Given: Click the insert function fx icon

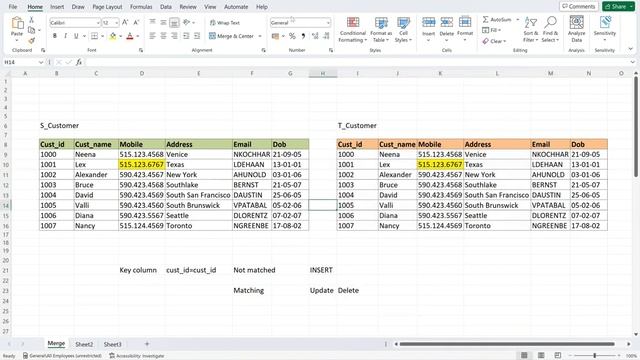Looking at the screenshot, I should pyautogui.click(x=79, y=62).
